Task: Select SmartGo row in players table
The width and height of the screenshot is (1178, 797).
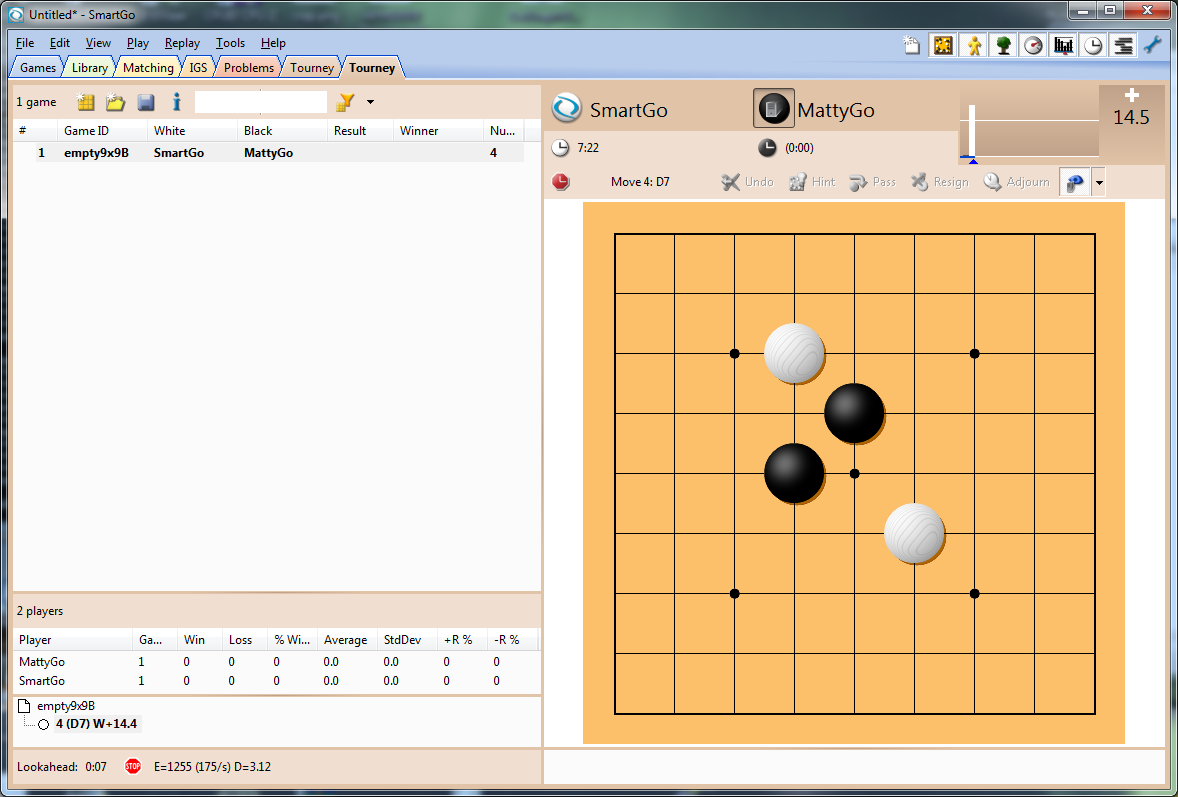Action: click(x=276, y=681)
